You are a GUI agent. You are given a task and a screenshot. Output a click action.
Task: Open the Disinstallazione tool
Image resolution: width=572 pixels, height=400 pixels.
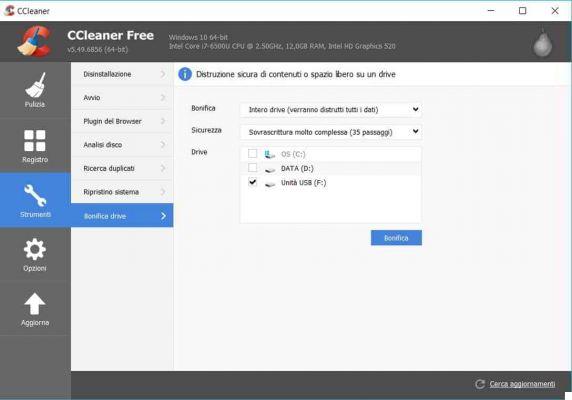pos(122,74)
